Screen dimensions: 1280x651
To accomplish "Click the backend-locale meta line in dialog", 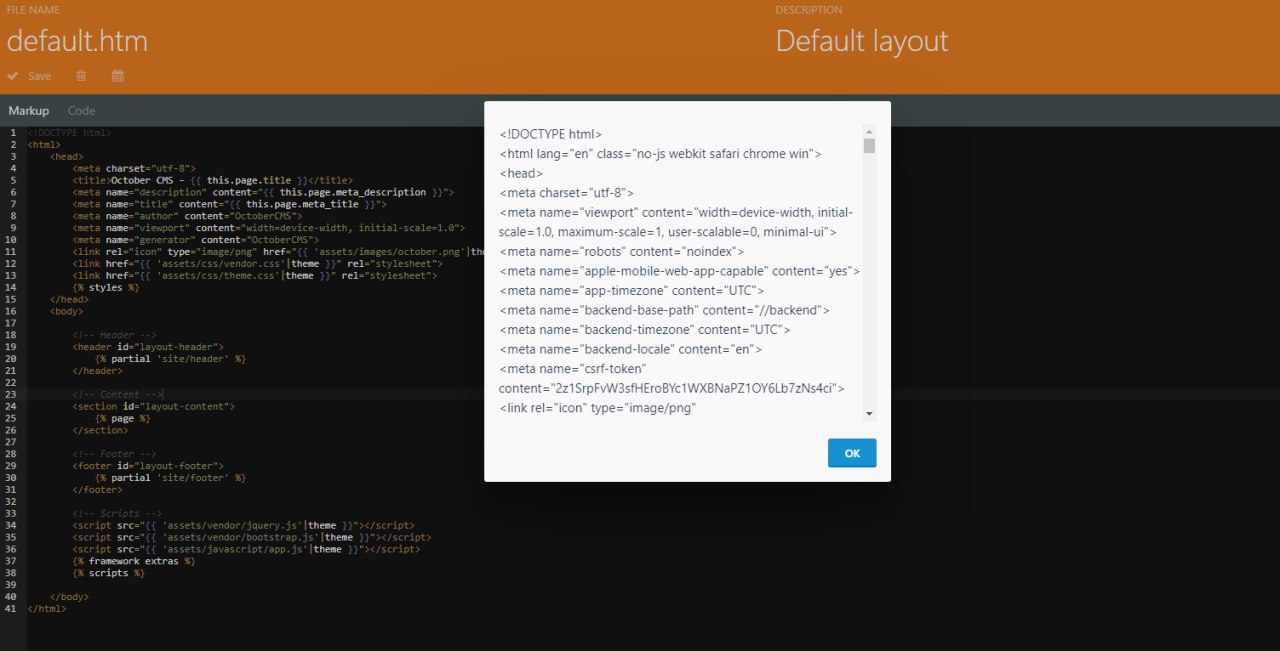I will pos(631,349).
